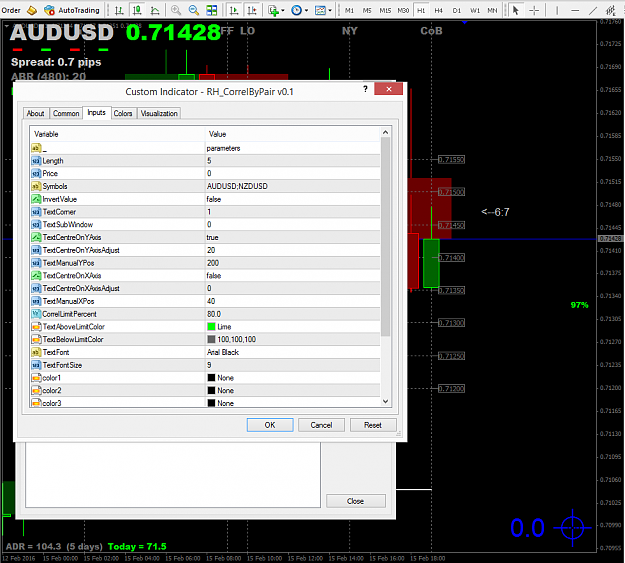Open the Indicators list icon

[273, 10]
